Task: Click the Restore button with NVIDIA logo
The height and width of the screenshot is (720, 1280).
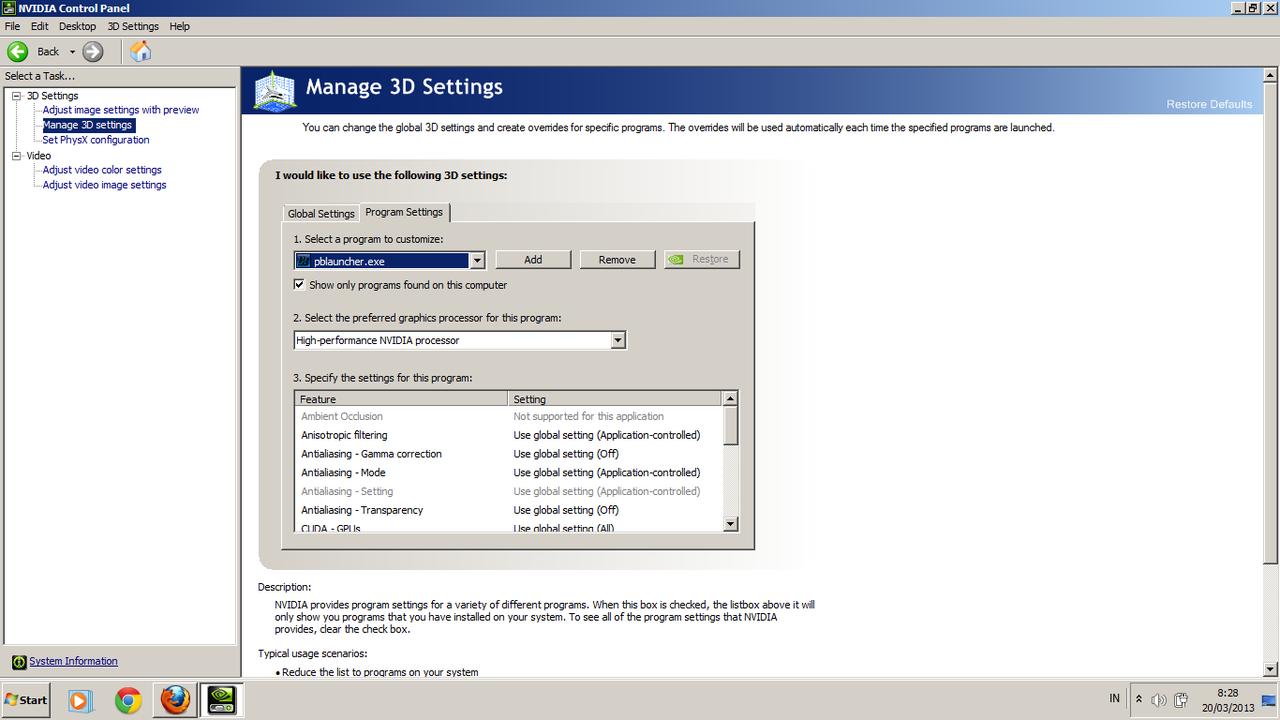Action: (702, 259)
